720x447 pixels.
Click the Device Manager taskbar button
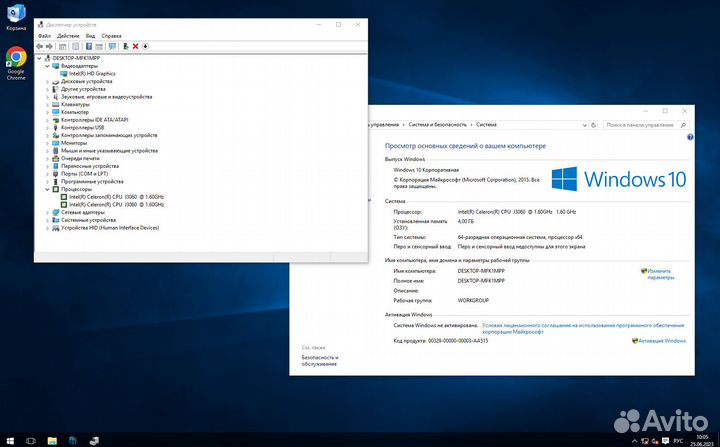[x=94, y=441]
